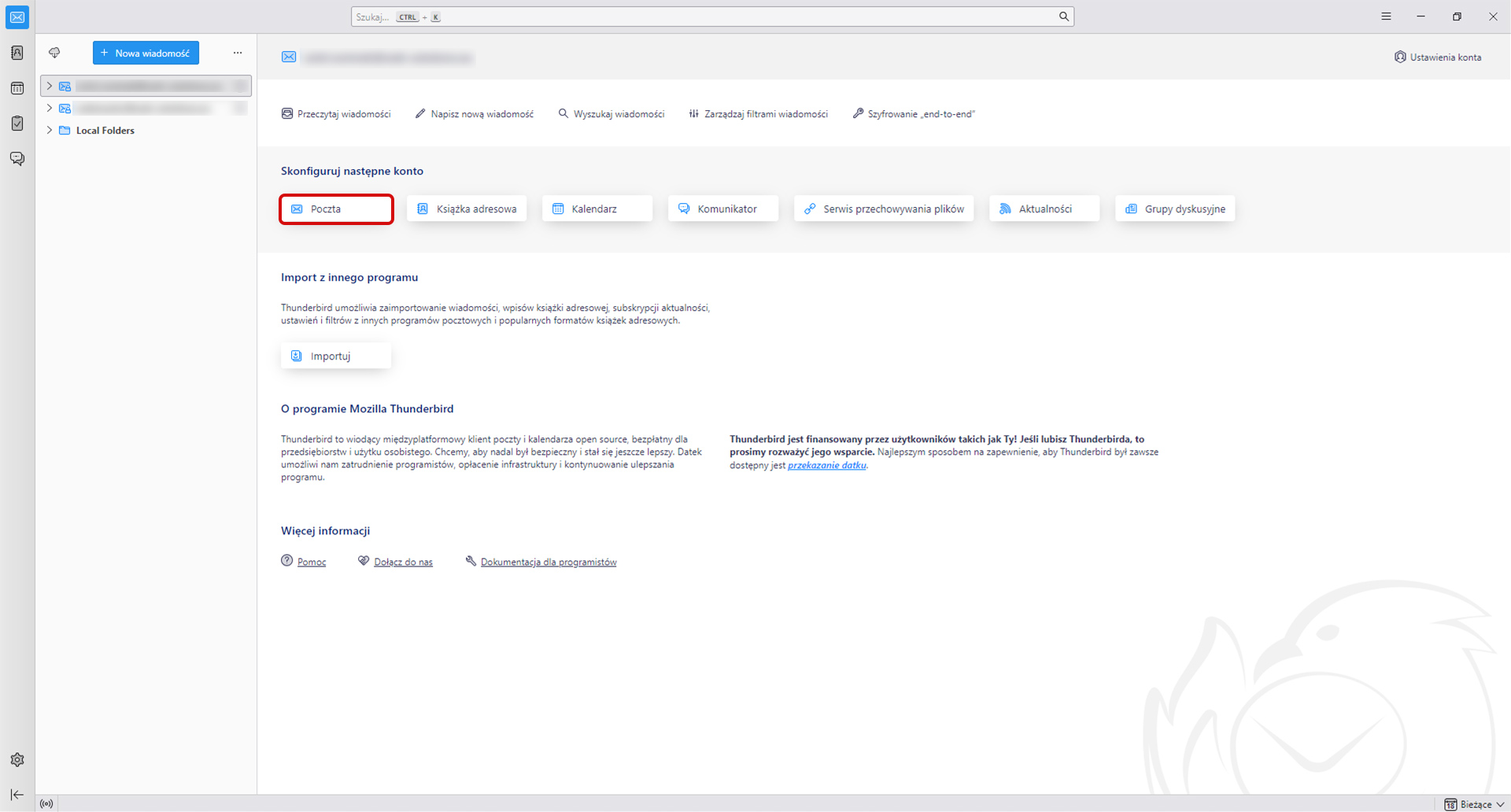Open Ustawienia konta account settings
The height and width of the screenshot is (812, 1511).
(x=1438, y=57)
